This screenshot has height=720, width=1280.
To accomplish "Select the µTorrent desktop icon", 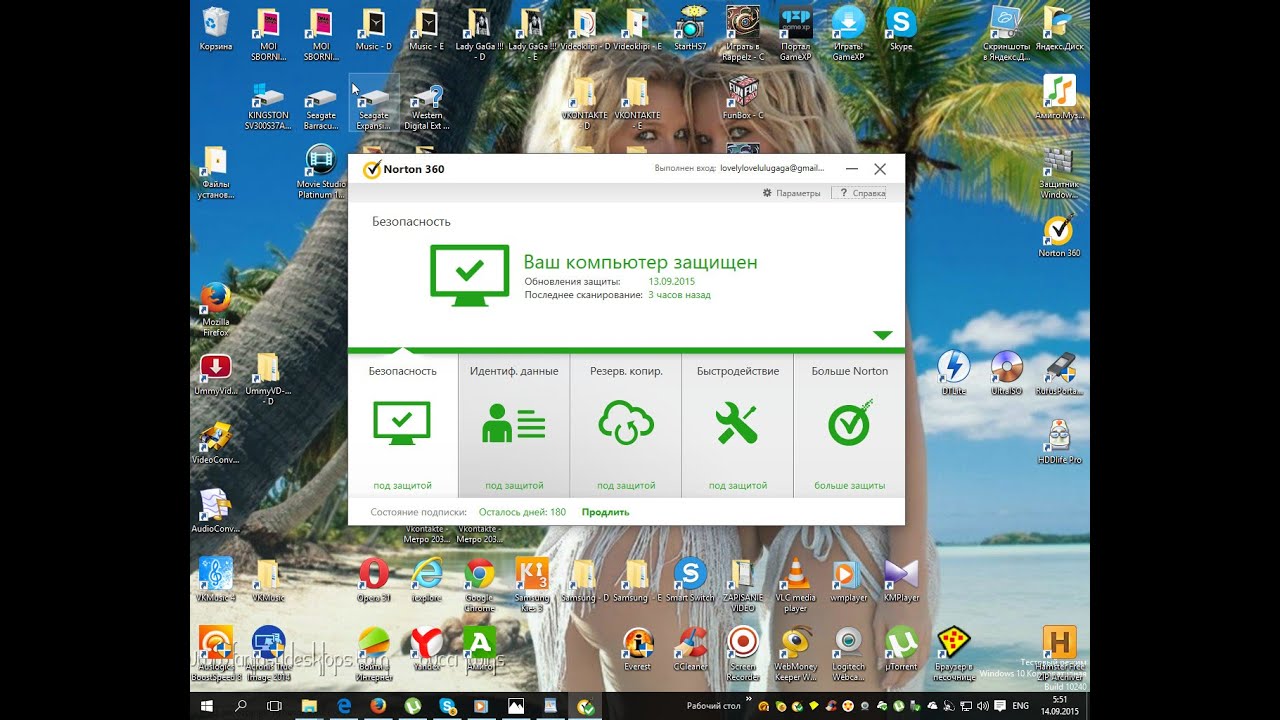I will (x=901, y=649).
